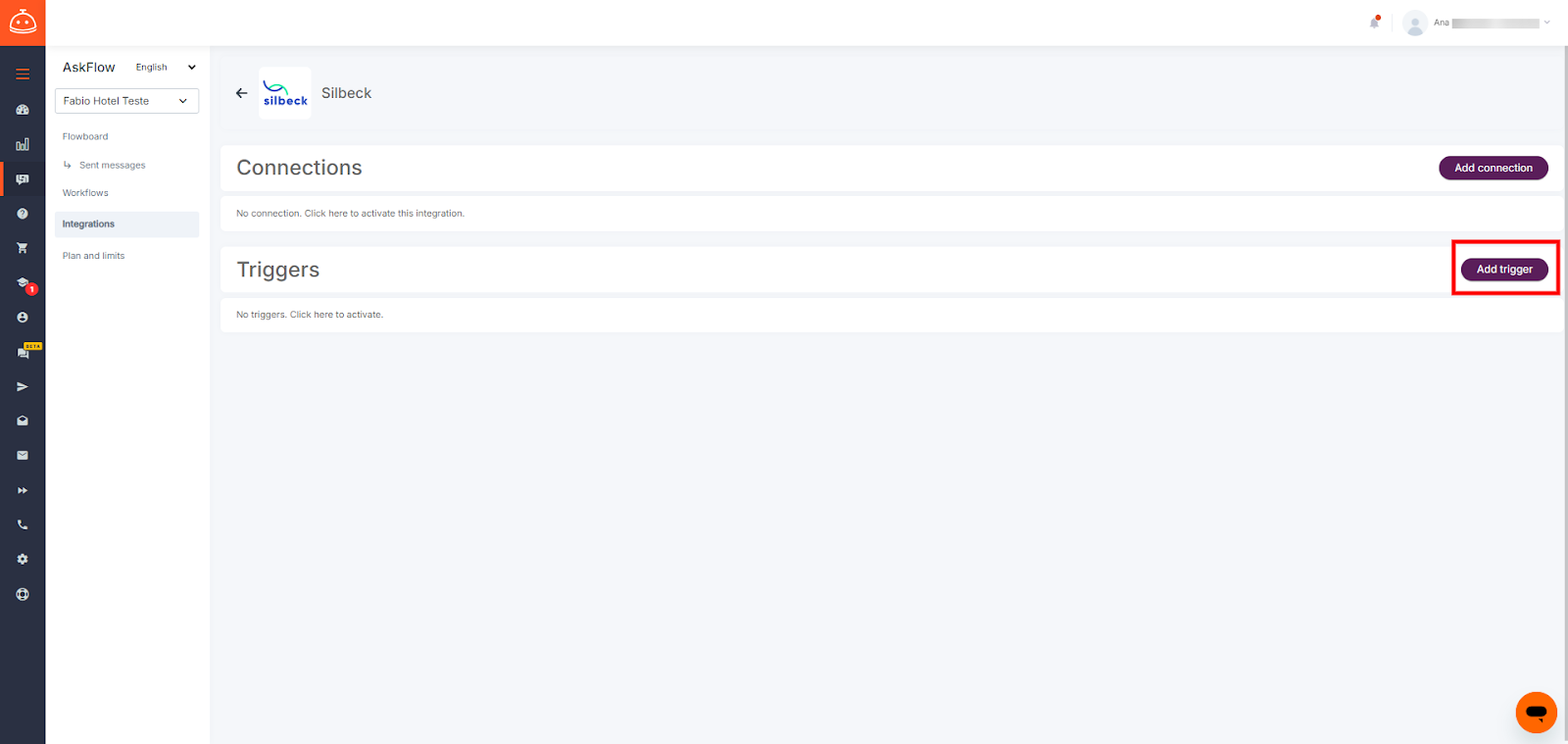Open the settings gear icon in sidebar
This screenshot has height=744, width=1568.
point(23,559)
